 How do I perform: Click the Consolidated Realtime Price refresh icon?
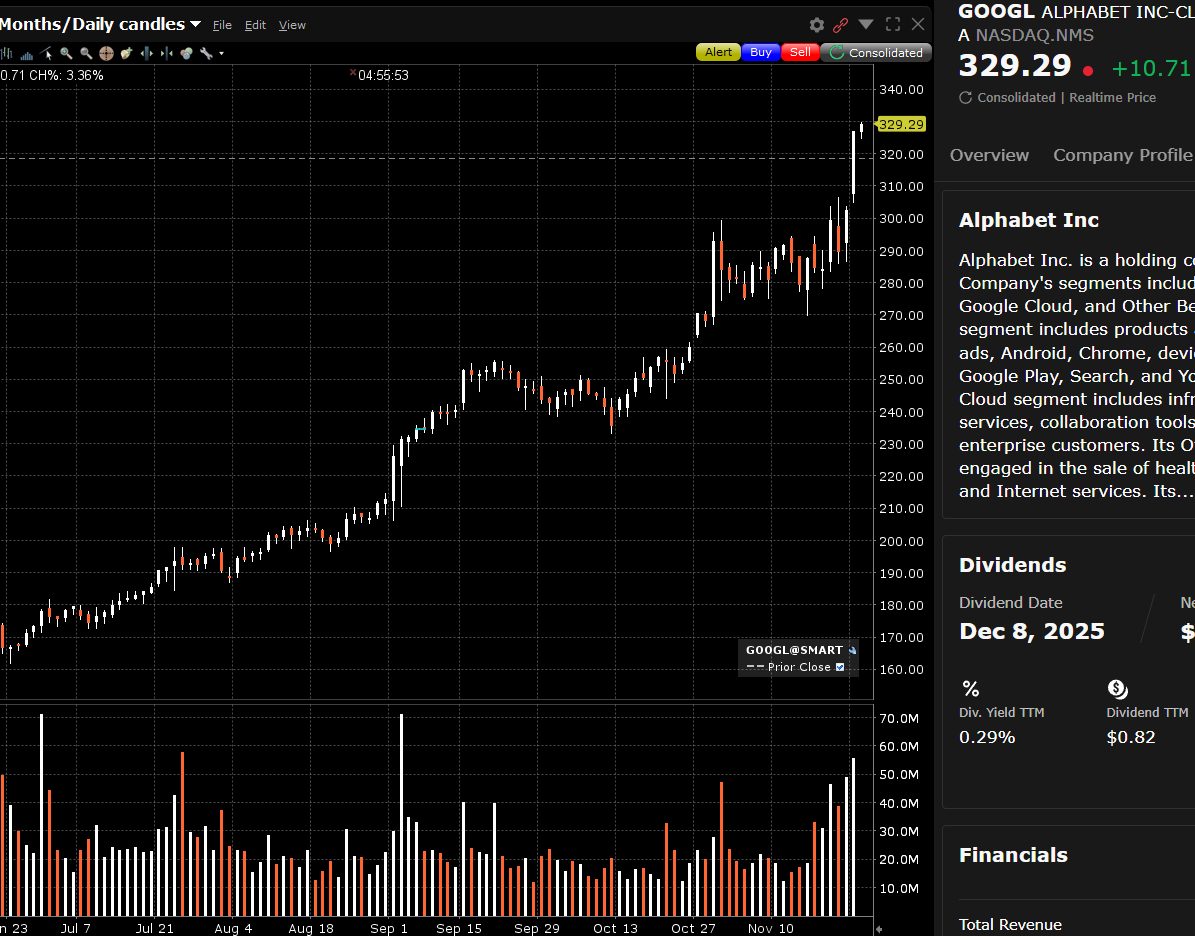[966, 98]
